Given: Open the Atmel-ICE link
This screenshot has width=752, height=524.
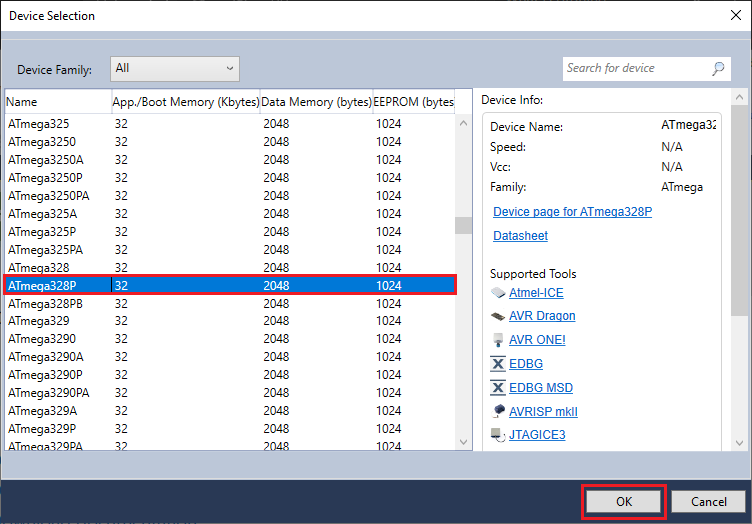Looking at the screenshot, I should pos(536,292).
